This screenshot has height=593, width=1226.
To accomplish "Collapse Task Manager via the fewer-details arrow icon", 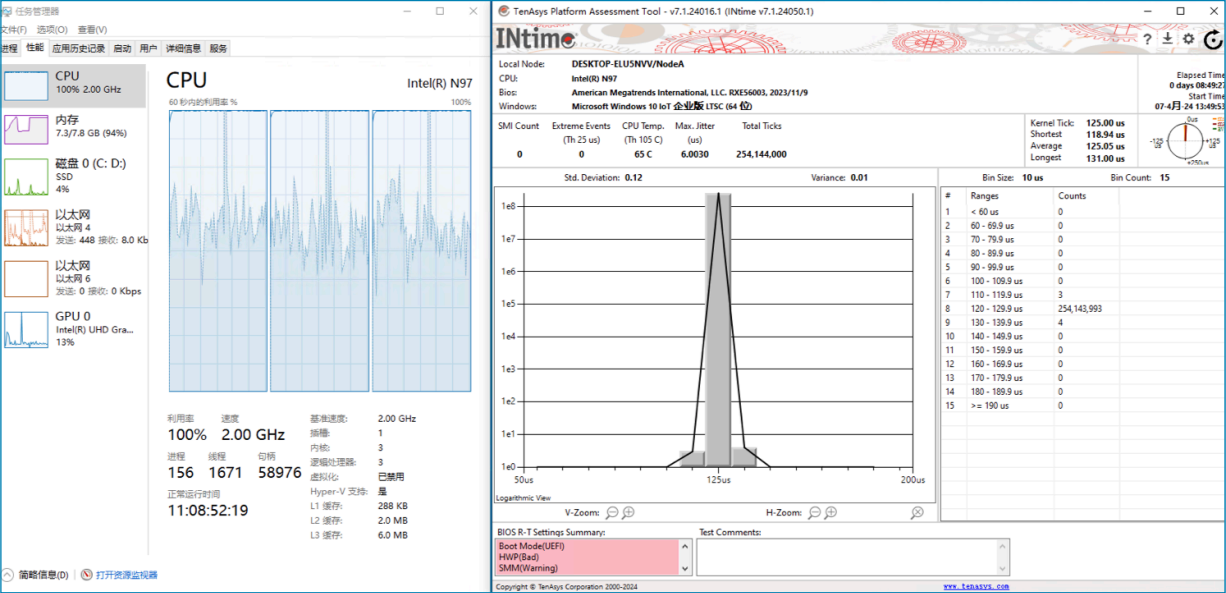I will pyautogui.click(x=8, y=575).
